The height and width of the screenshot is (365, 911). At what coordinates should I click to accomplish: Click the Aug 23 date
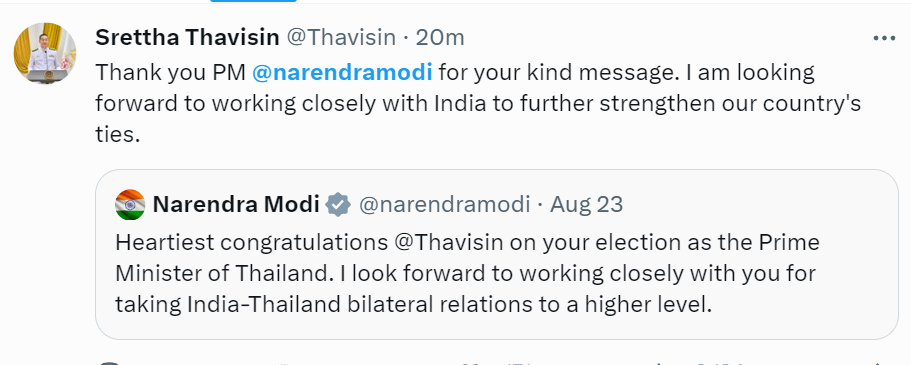tap(586, 205)
